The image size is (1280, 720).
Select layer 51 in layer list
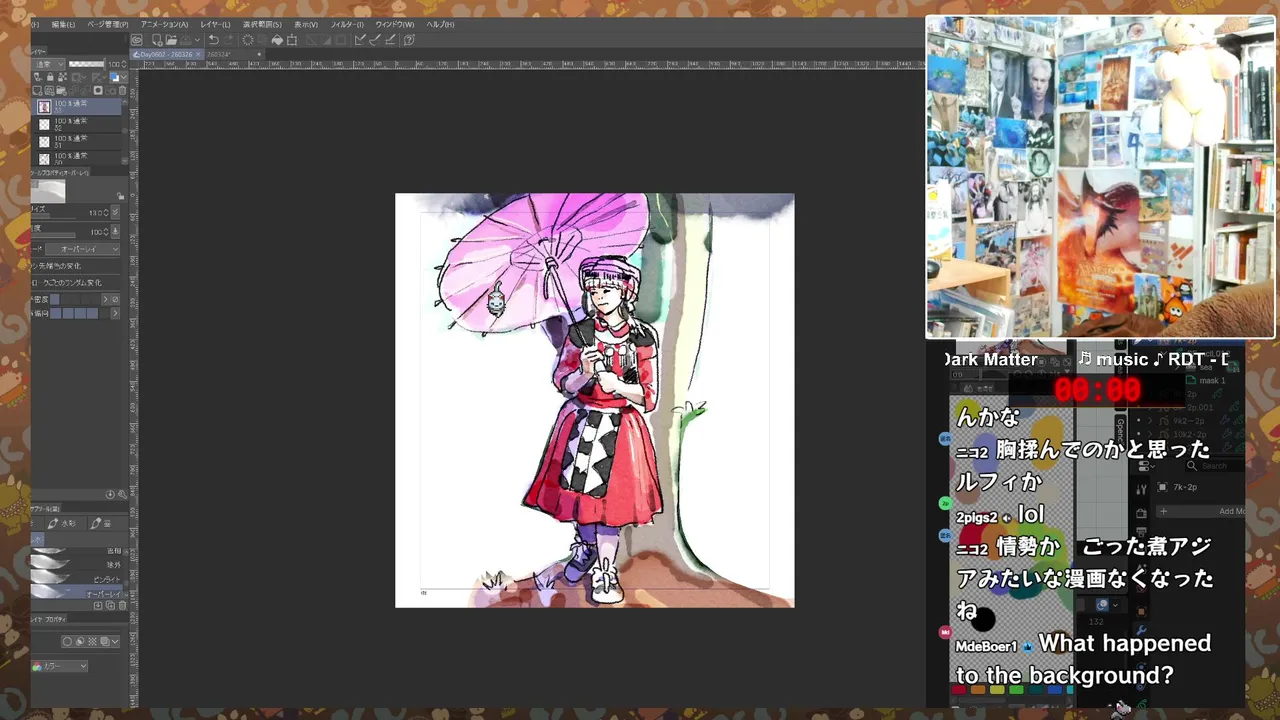coord(76,141)
